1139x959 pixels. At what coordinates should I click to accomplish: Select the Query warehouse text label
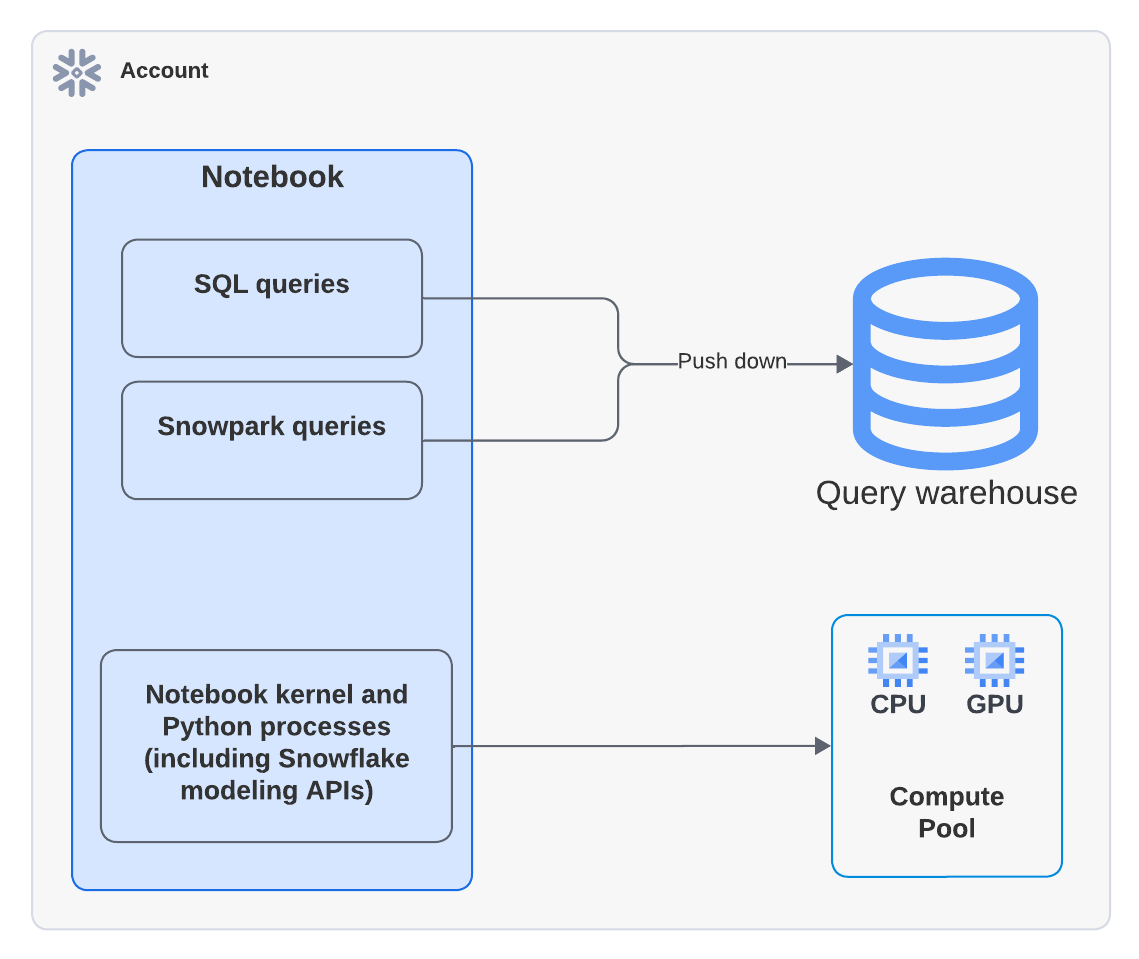coord(946,493)
